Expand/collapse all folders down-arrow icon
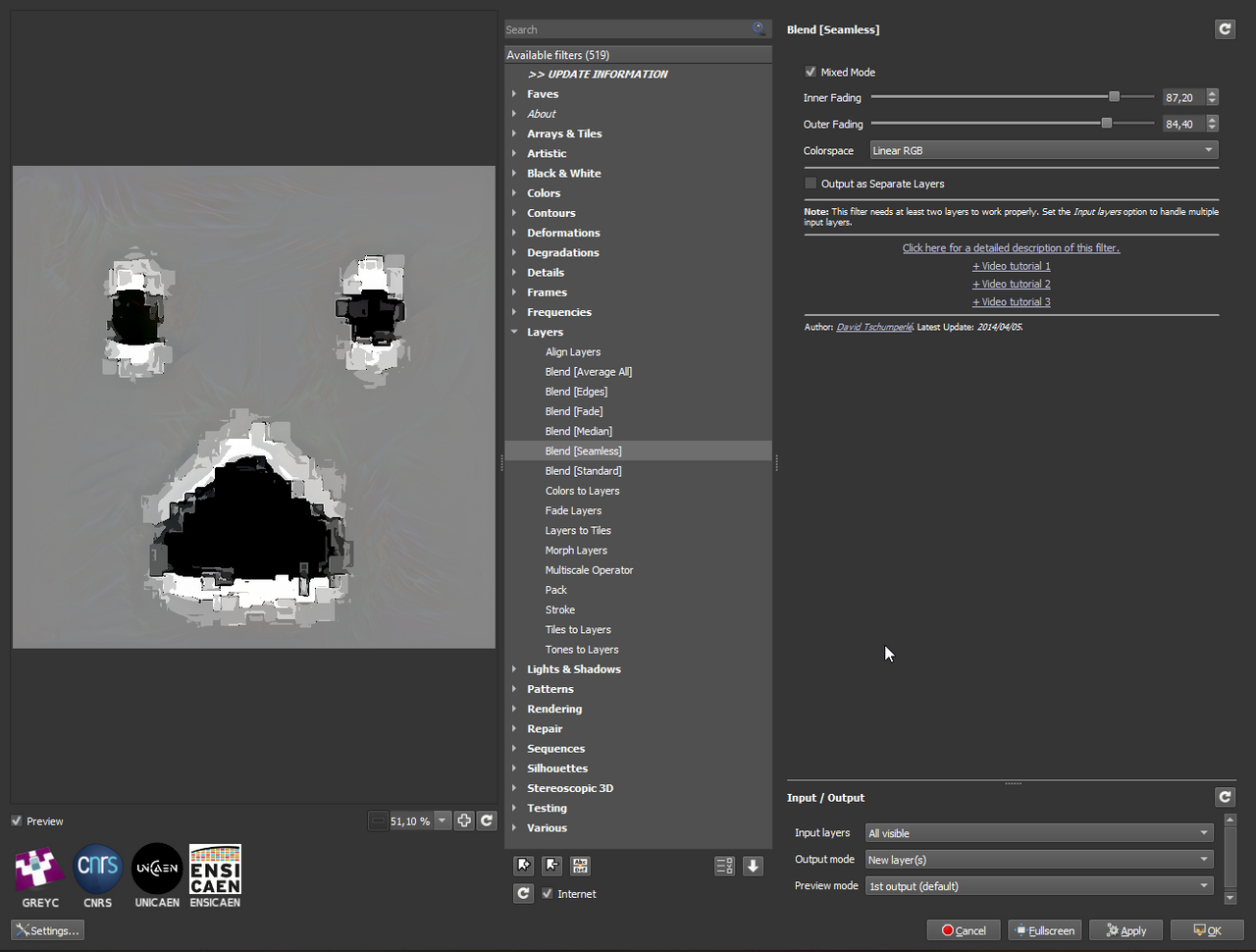The width and height of the screenshot is (1256, 952). tap(753, 866)
